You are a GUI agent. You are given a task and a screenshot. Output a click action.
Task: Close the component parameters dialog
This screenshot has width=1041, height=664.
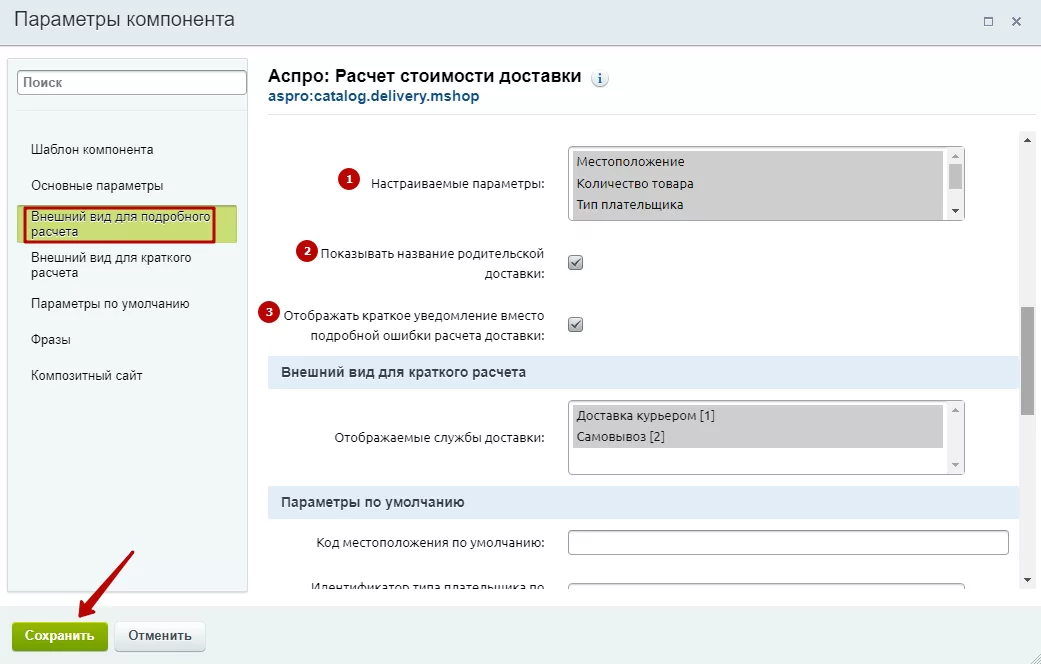coord(1016,21)
